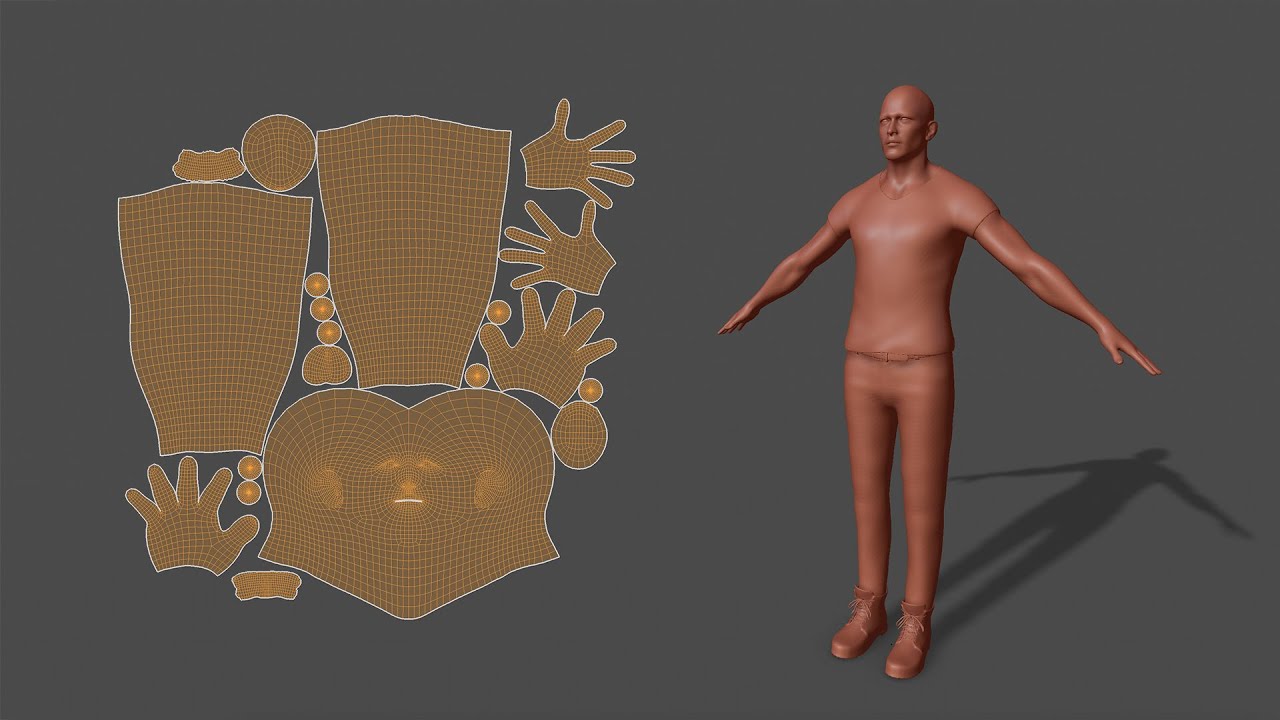Select the large round UV island at the top
This screenshot has width=1280, height=720.
point(278,153)
